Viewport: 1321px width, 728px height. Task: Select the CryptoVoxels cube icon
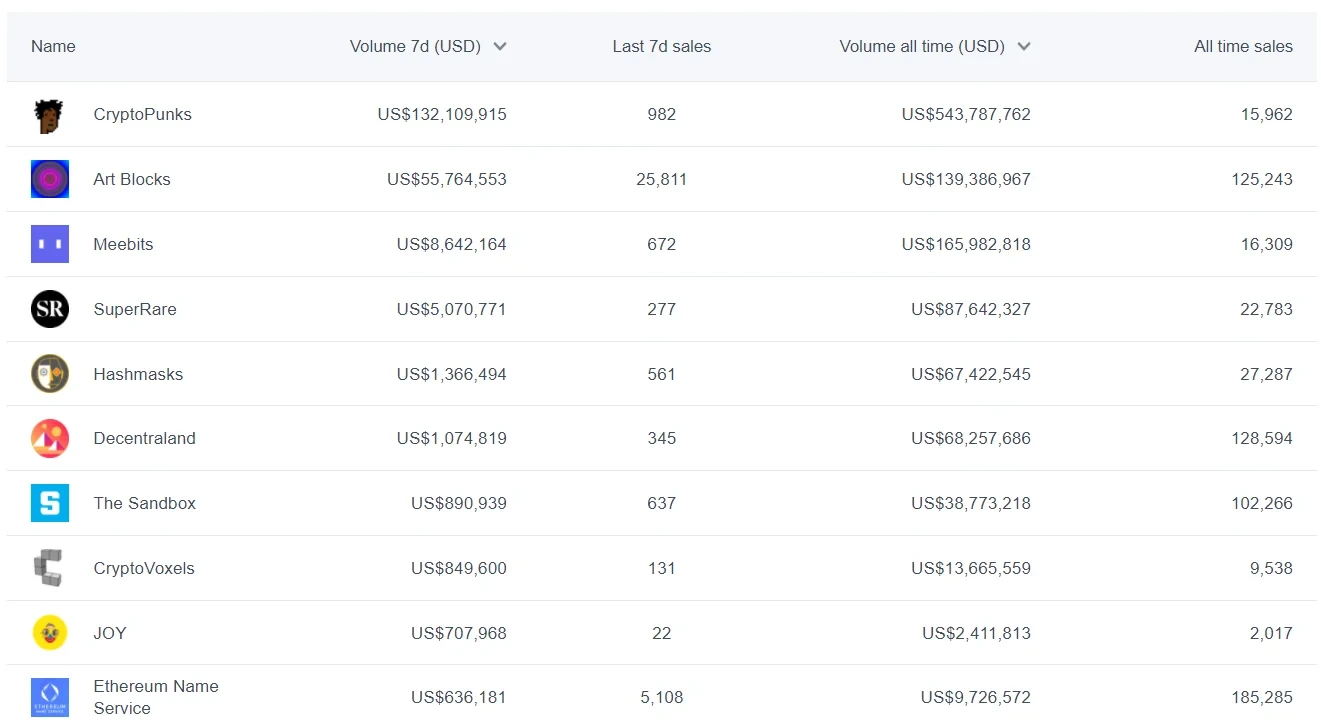click(x=50, y=568)
